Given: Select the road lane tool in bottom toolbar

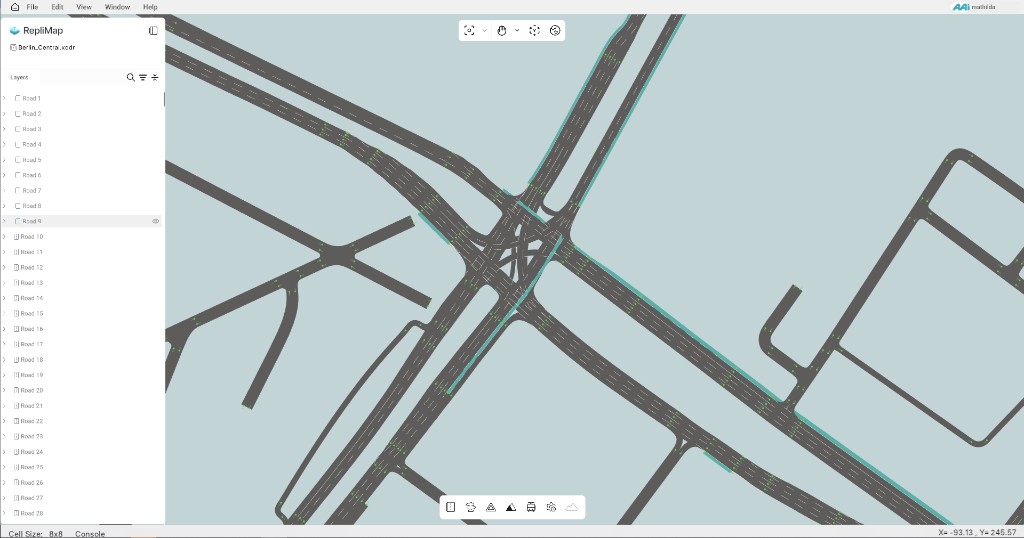Looking at the screenshot, I should (x=451, y=507).
